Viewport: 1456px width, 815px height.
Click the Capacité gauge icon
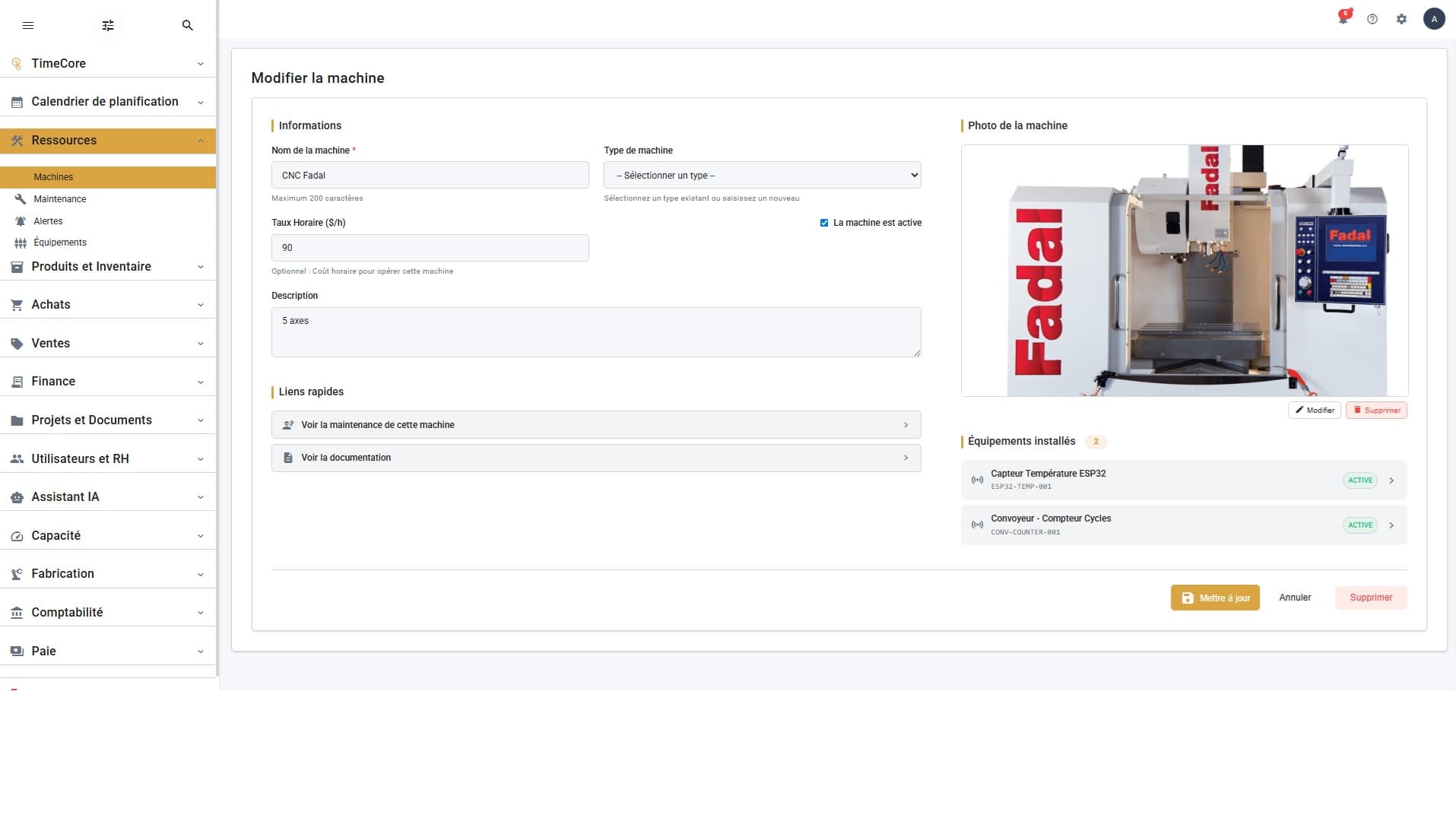pos(17,536)
